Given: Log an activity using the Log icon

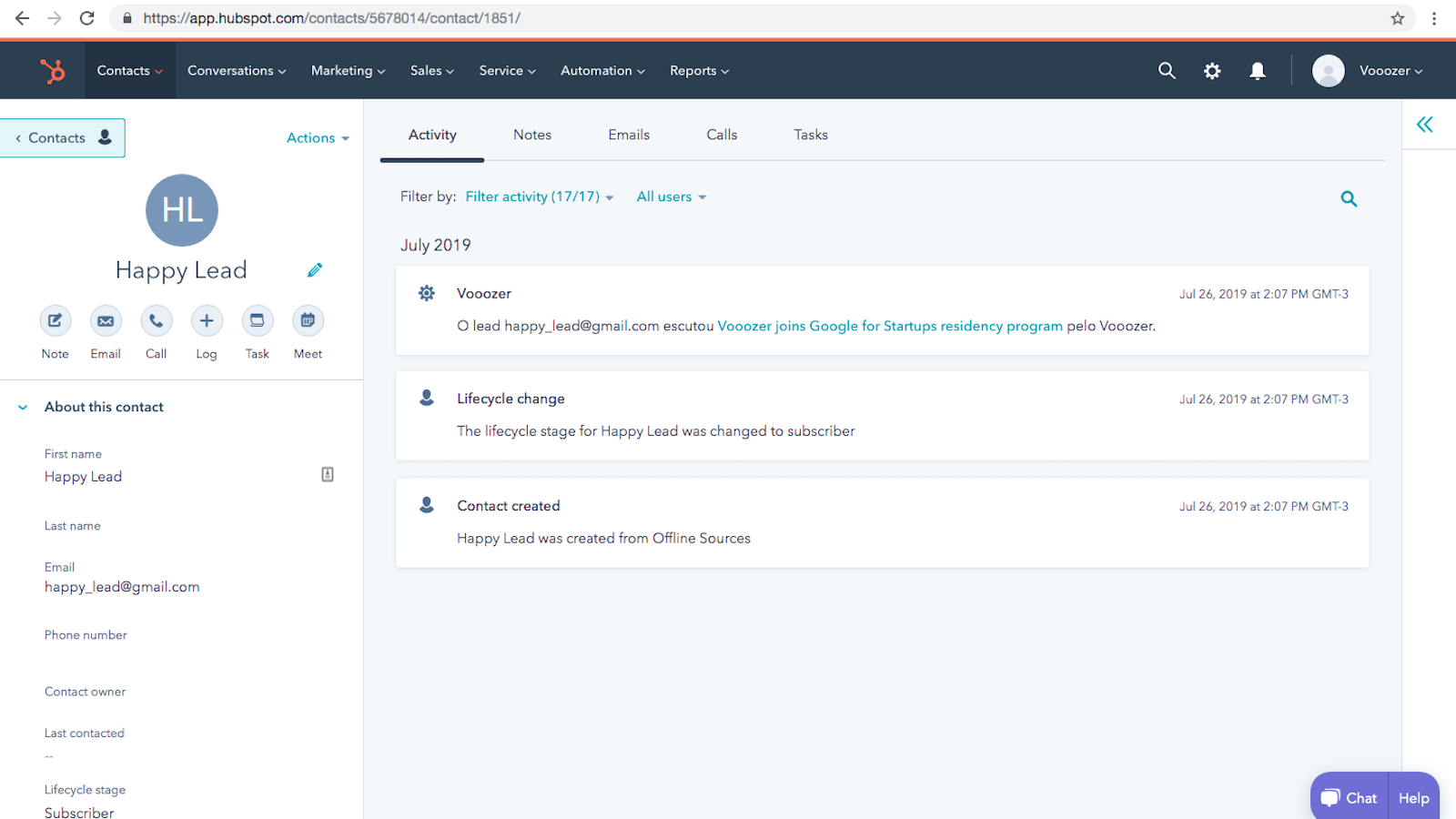Looking at the screenshot, I should click(207, 320).
